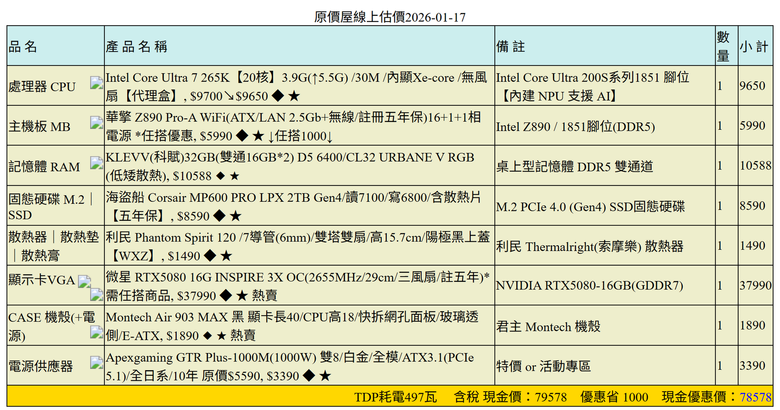Viewport: 780px width, 410px height.
Task: Click the CPU subtotal 9650
Action: 752,86
